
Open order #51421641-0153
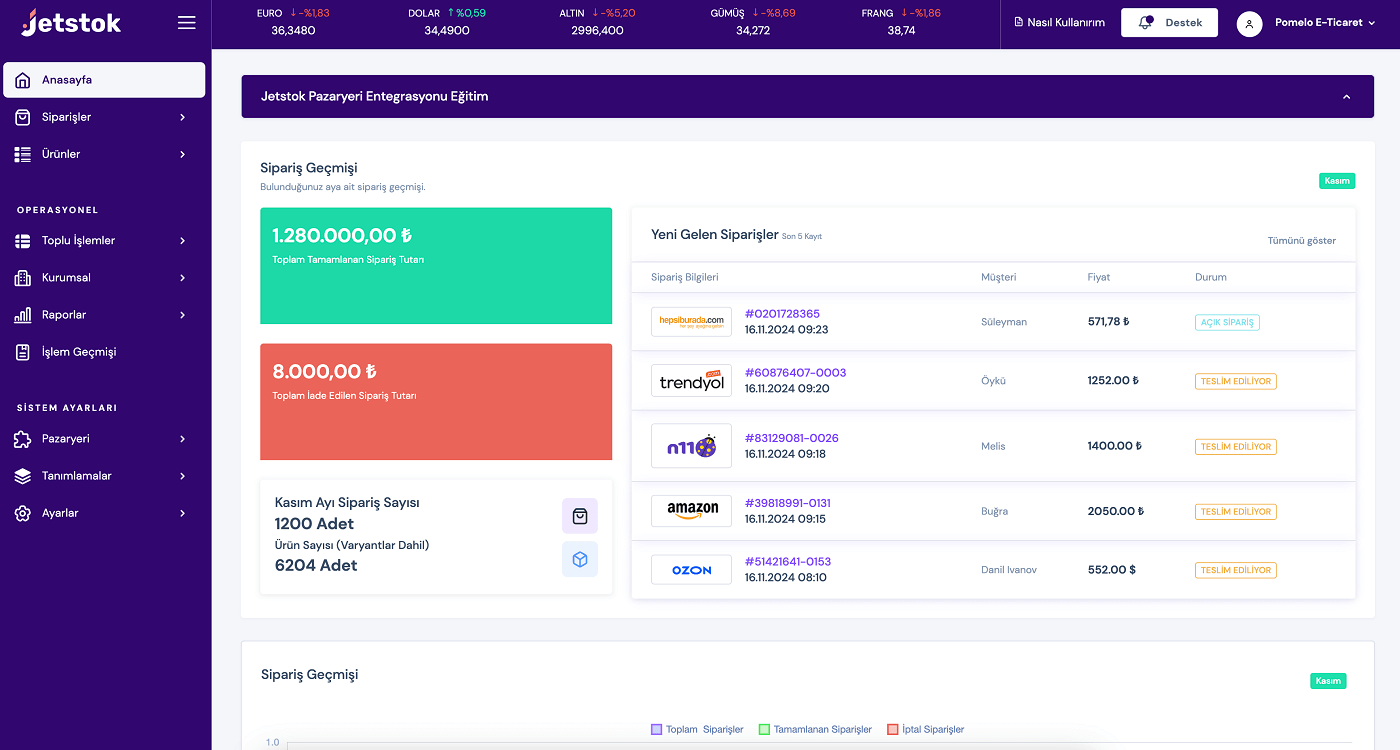(788, 562)
